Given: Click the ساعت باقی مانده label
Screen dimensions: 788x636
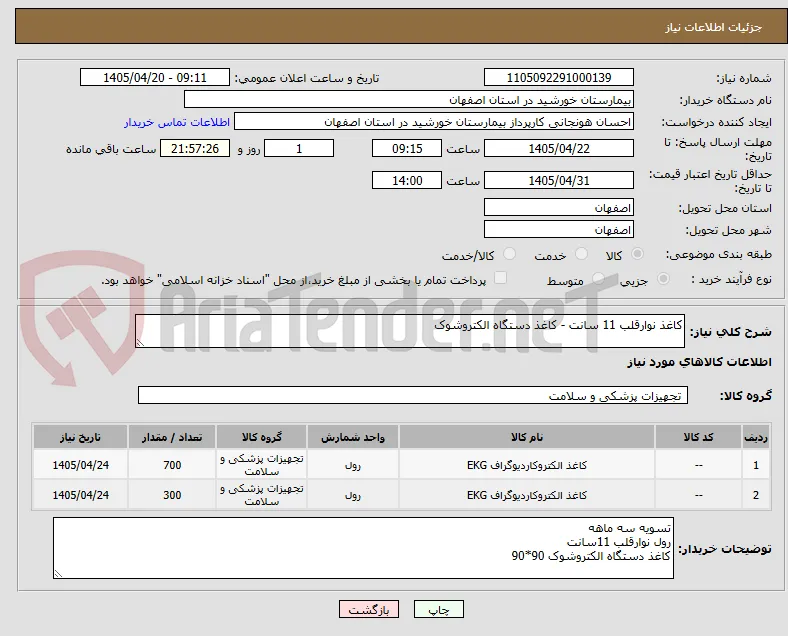Looking at the screenshot, I should 111,149.
